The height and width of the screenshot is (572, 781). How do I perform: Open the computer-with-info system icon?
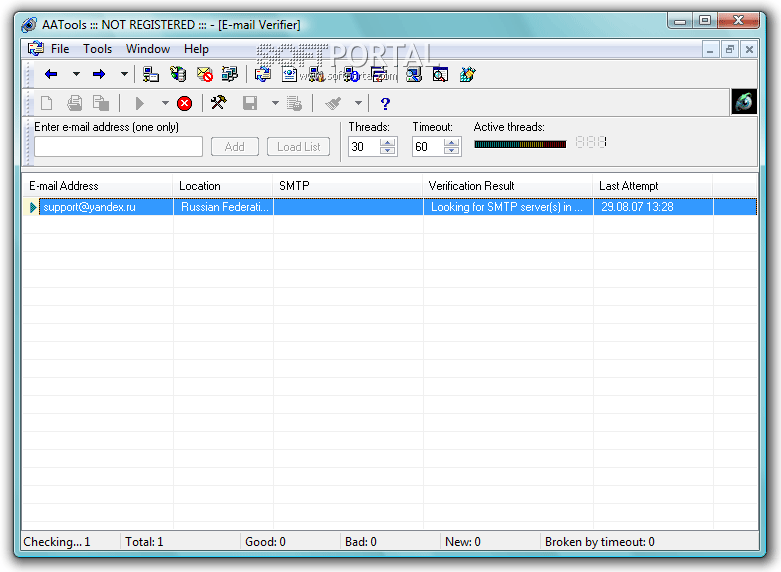pyautogui.click(x=352, y=75)
